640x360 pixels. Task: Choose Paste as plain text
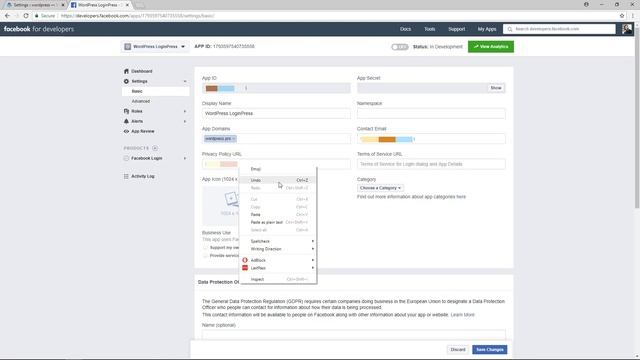pos(278,222)
